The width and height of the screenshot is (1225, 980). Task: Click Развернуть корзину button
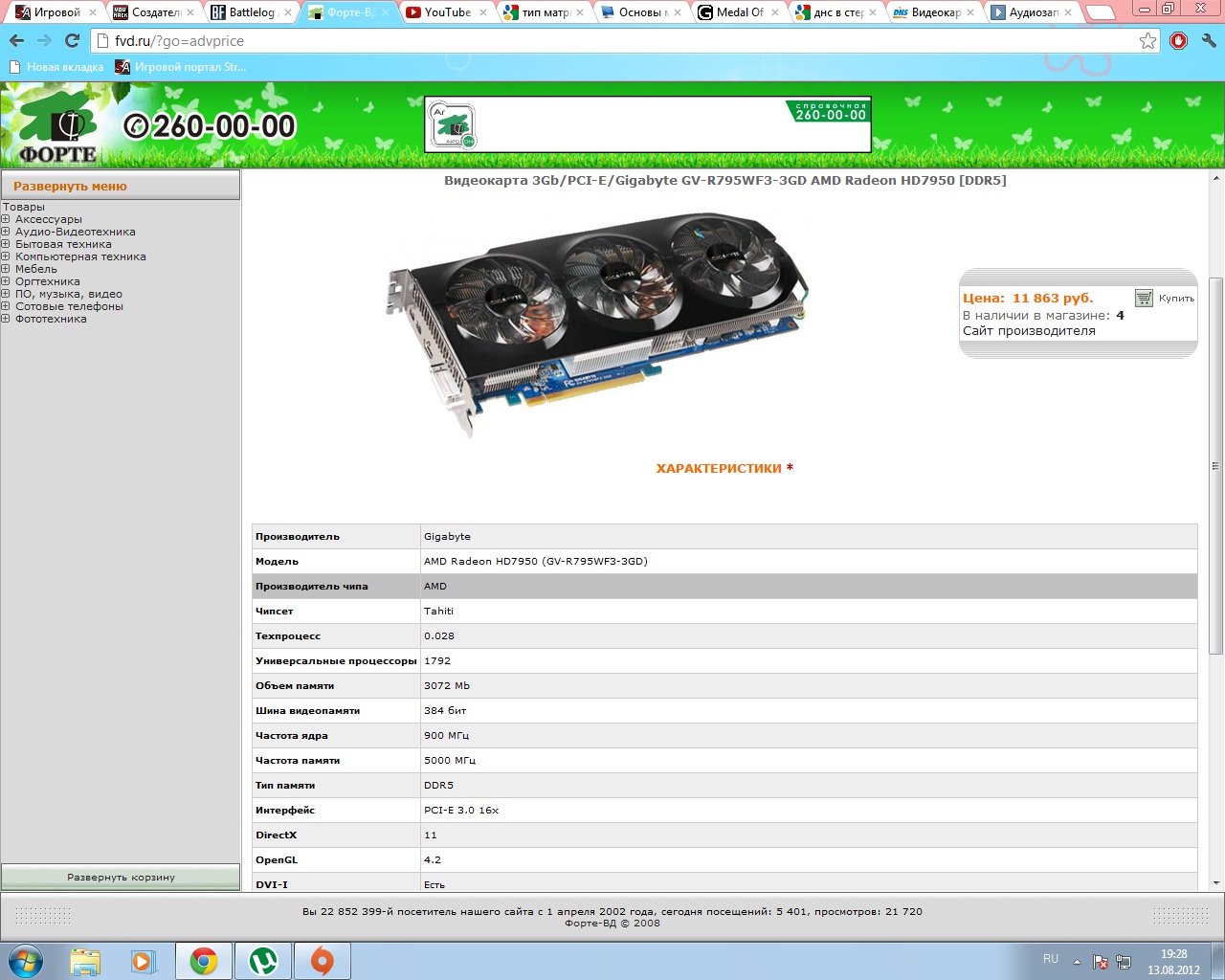point(121,877)
